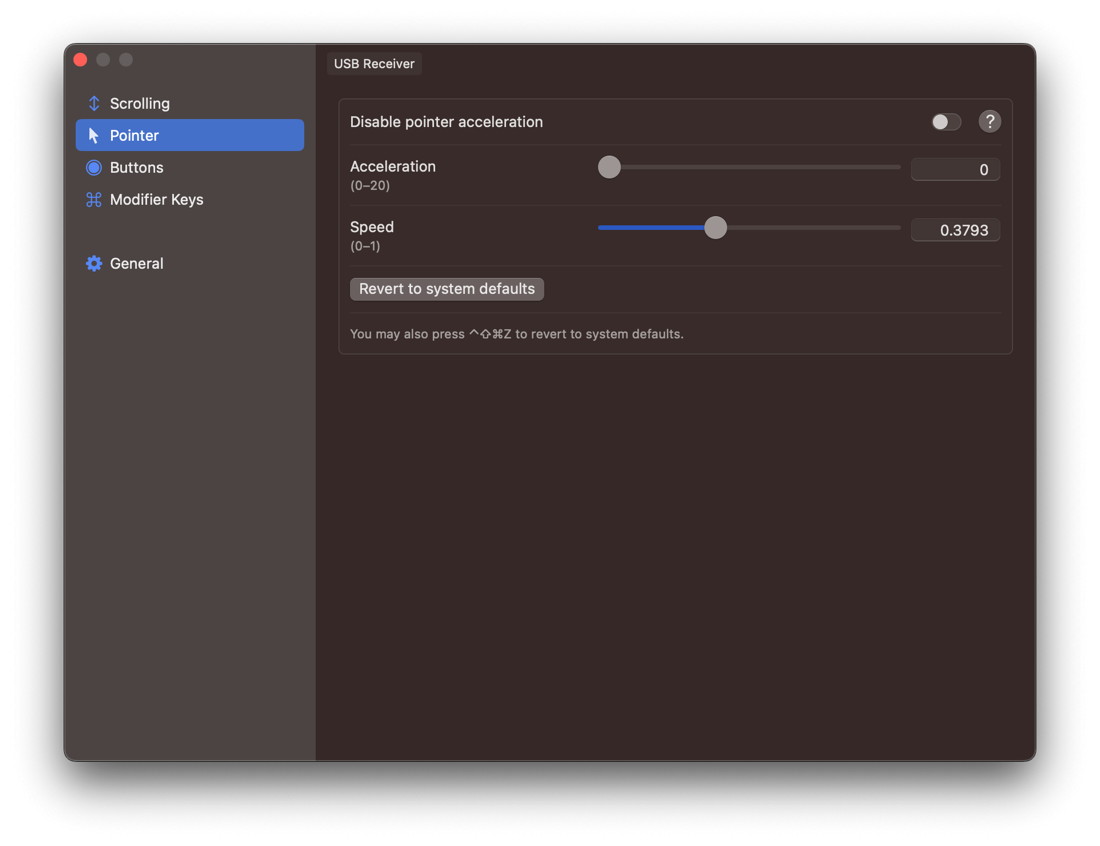Toggle Disable pointer acceleration switch
The image size is (1100, 846).
pos(945,122)
